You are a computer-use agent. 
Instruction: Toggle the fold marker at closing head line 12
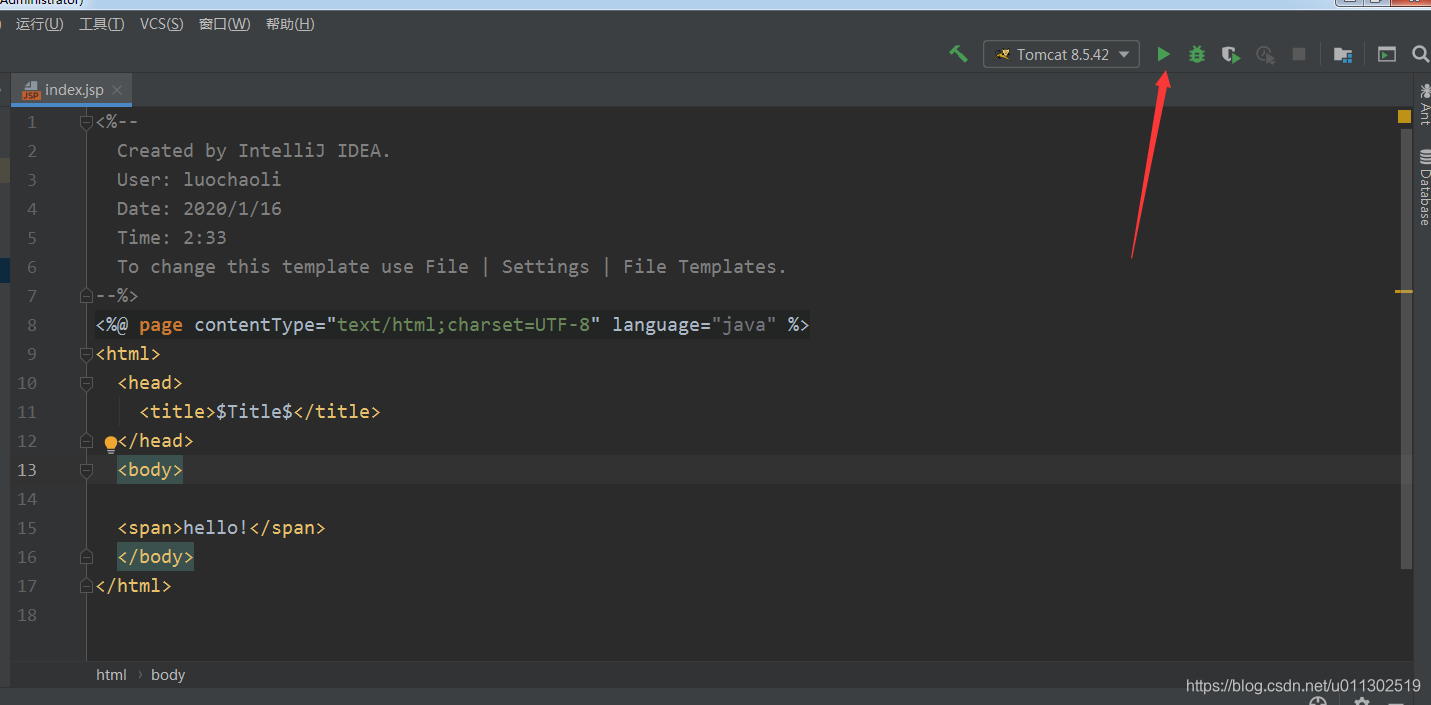(87, 441)
